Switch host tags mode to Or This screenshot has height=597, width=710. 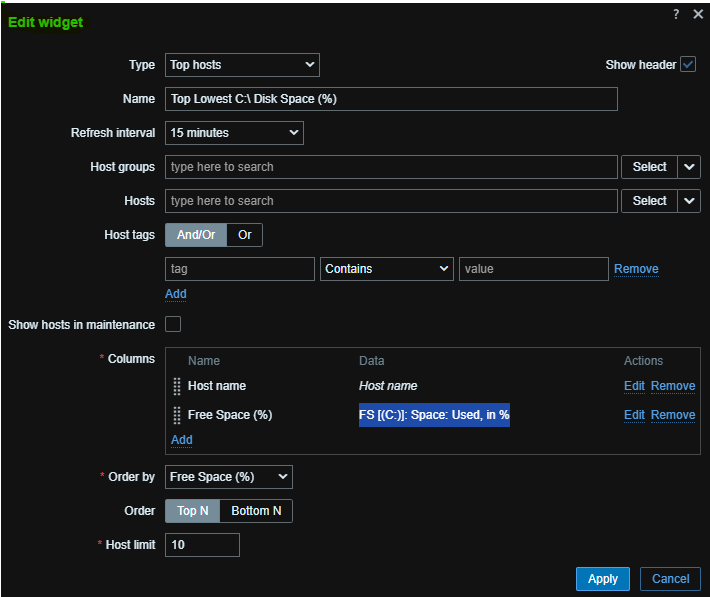[x=245, y=235]
